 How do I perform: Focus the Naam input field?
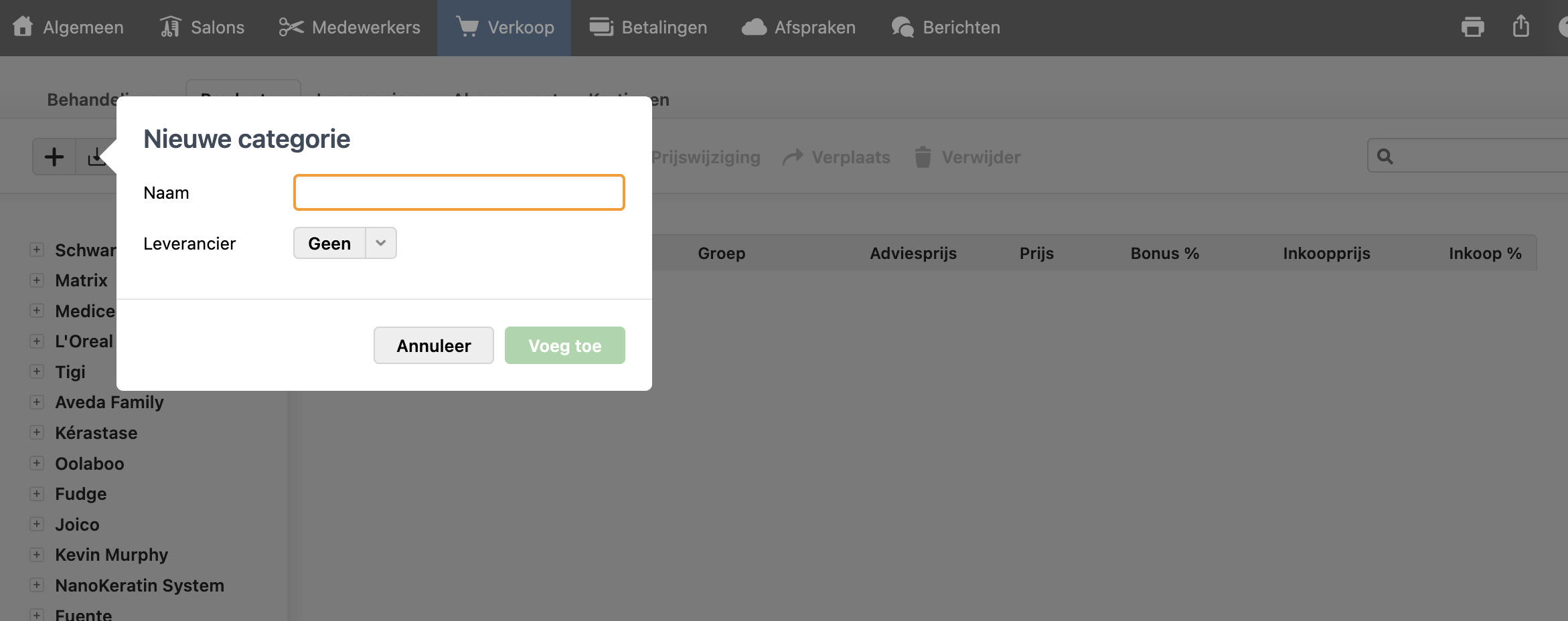459,193
